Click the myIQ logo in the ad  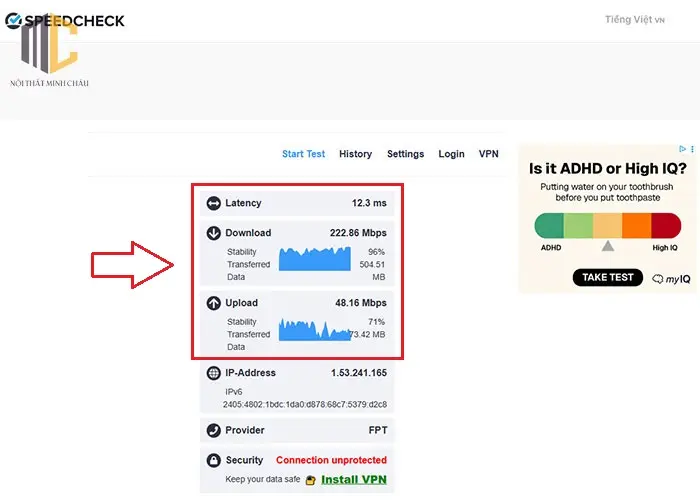[x=671, y=279]
